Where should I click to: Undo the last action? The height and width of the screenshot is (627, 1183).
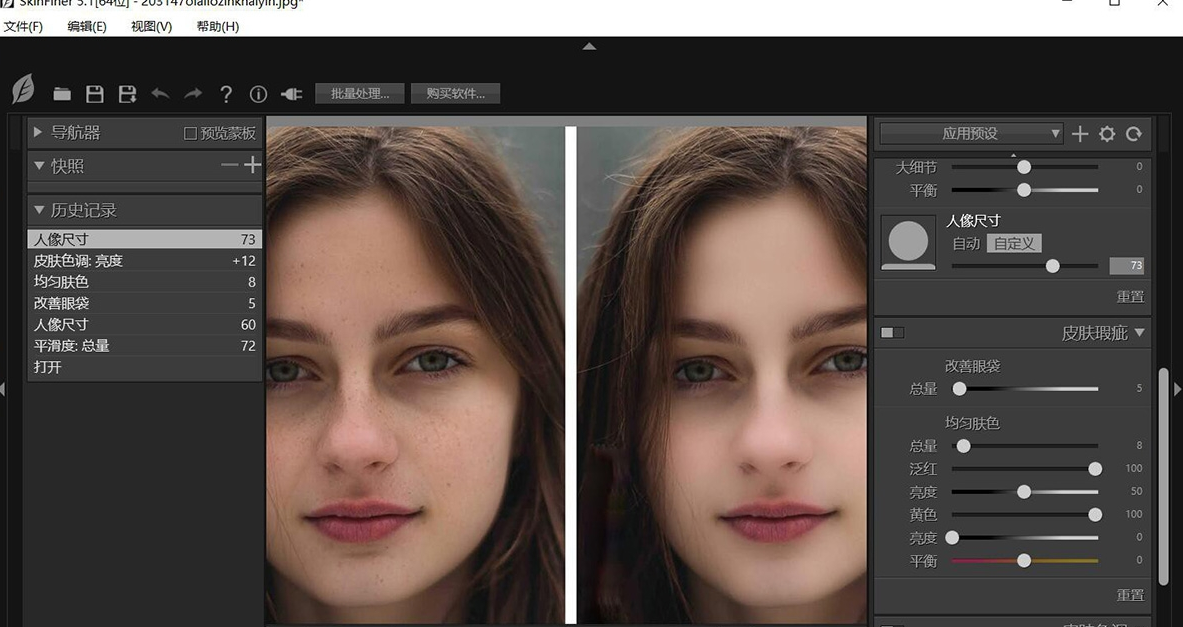[160, 94]
